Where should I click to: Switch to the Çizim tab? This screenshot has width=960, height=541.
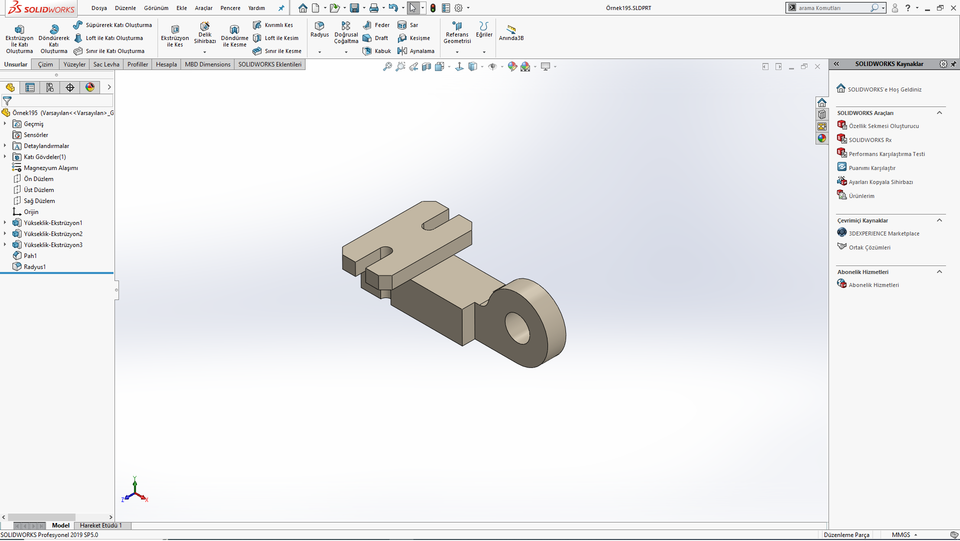[x=45, y=64]
